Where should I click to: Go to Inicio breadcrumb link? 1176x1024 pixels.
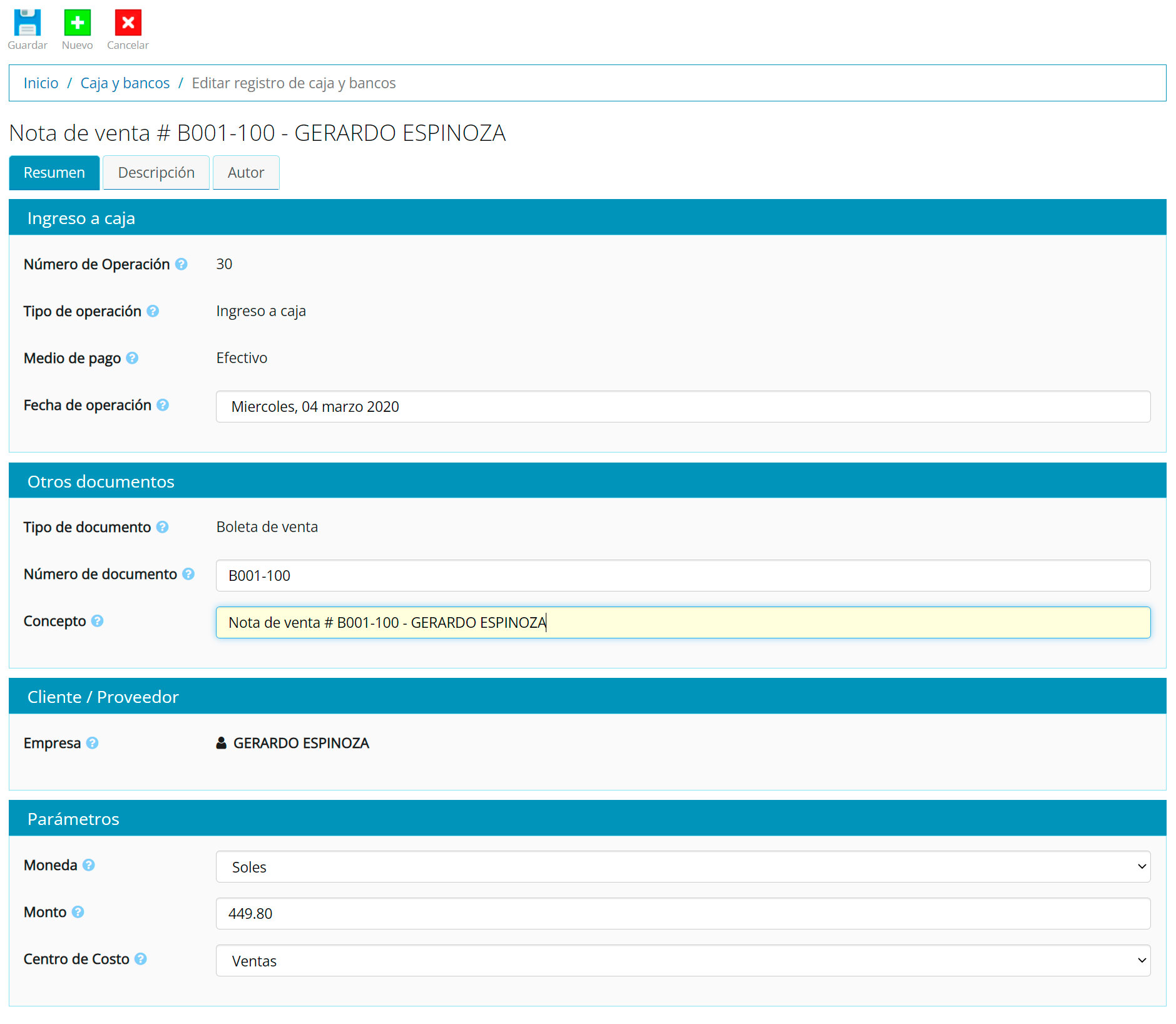41,83
